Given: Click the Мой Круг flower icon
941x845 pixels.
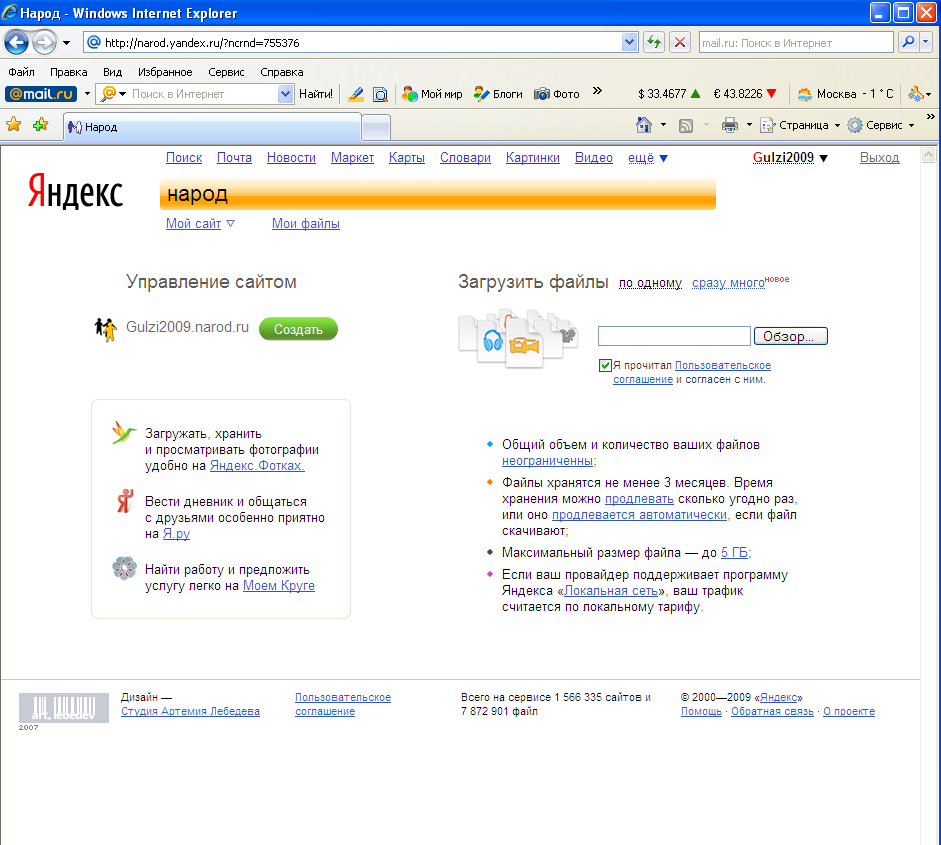Looking at the screenshot, I should [x=124, y=568].
